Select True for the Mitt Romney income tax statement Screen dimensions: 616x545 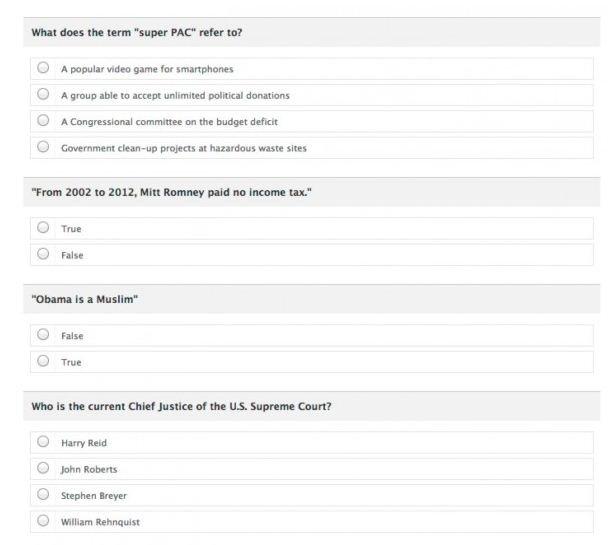pyautogui.click(x=43, y=227)
